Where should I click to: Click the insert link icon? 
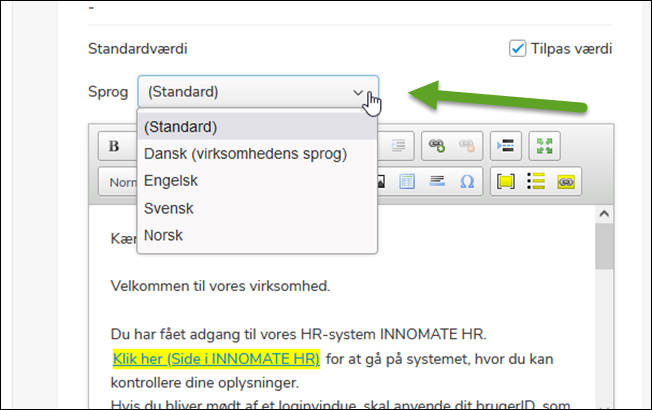(x=435, y=146)
